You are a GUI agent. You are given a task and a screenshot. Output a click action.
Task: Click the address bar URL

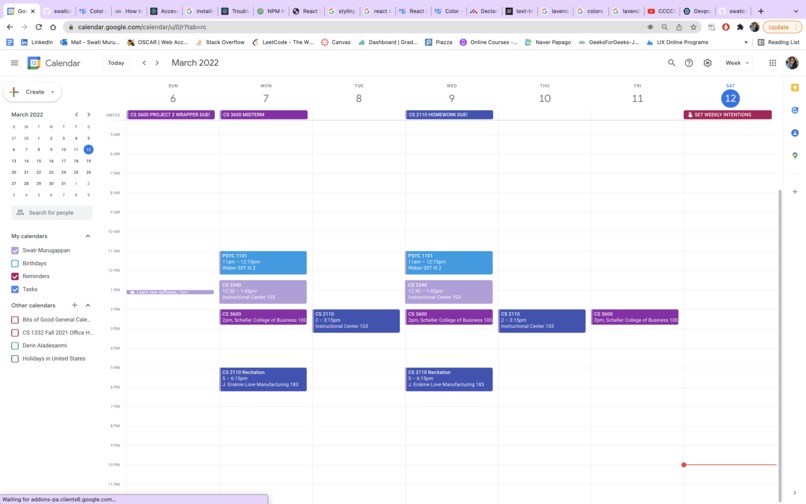click(142, 27)
